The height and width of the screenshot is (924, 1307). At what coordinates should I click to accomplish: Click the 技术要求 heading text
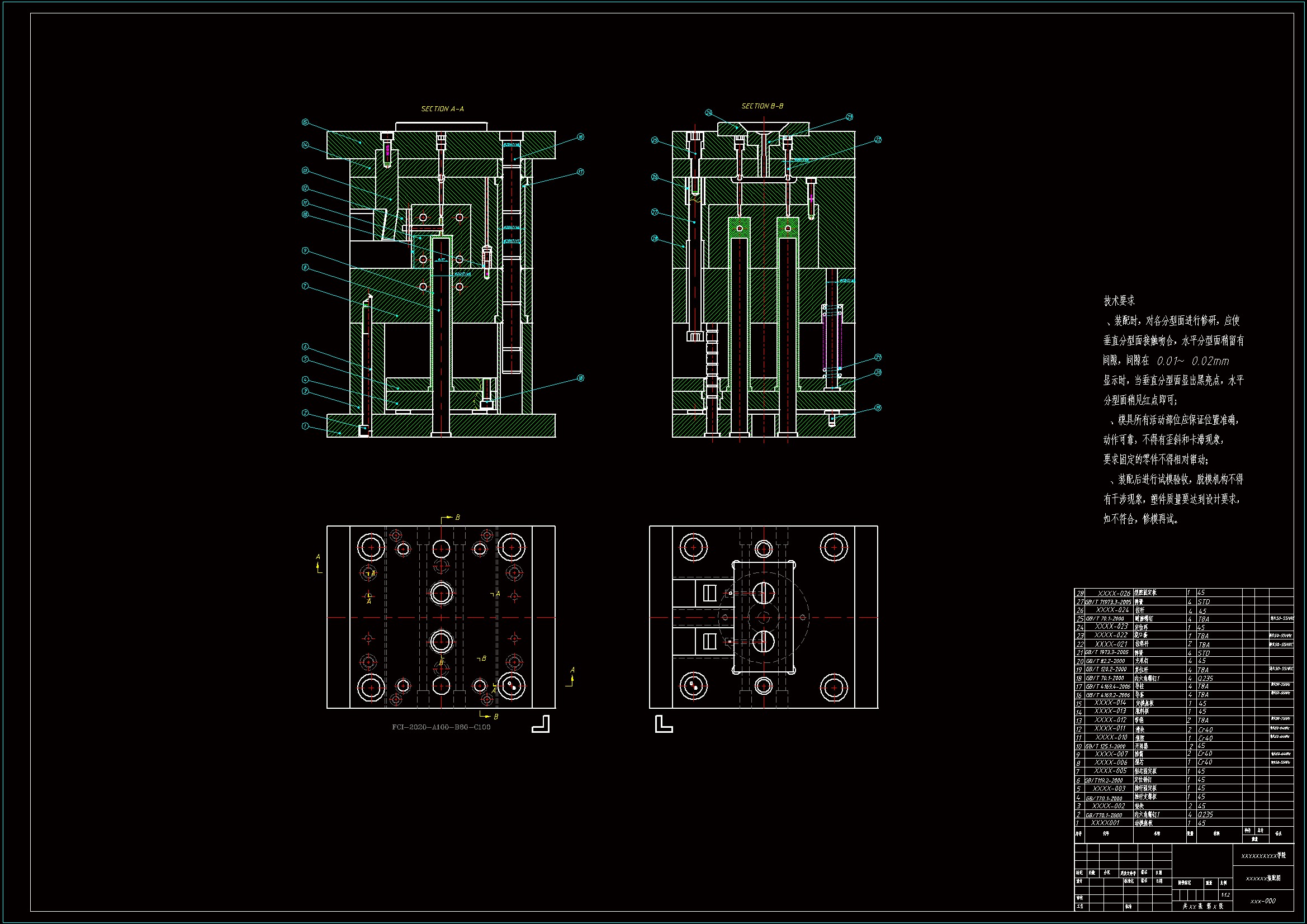1119,301
